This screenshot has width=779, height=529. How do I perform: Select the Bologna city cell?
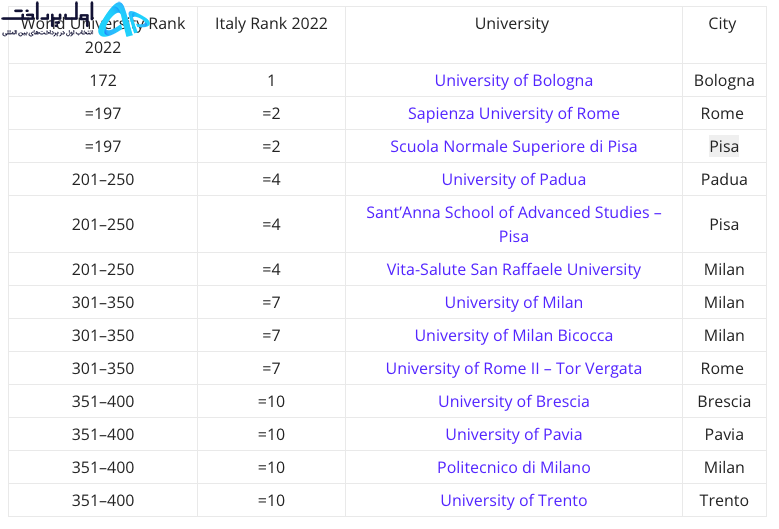point(724,80)
